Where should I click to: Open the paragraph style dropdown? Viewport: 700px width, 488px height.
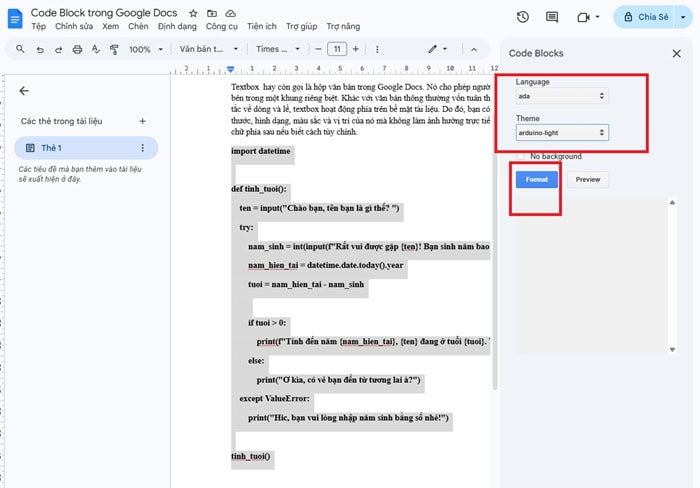pos(209,49)
